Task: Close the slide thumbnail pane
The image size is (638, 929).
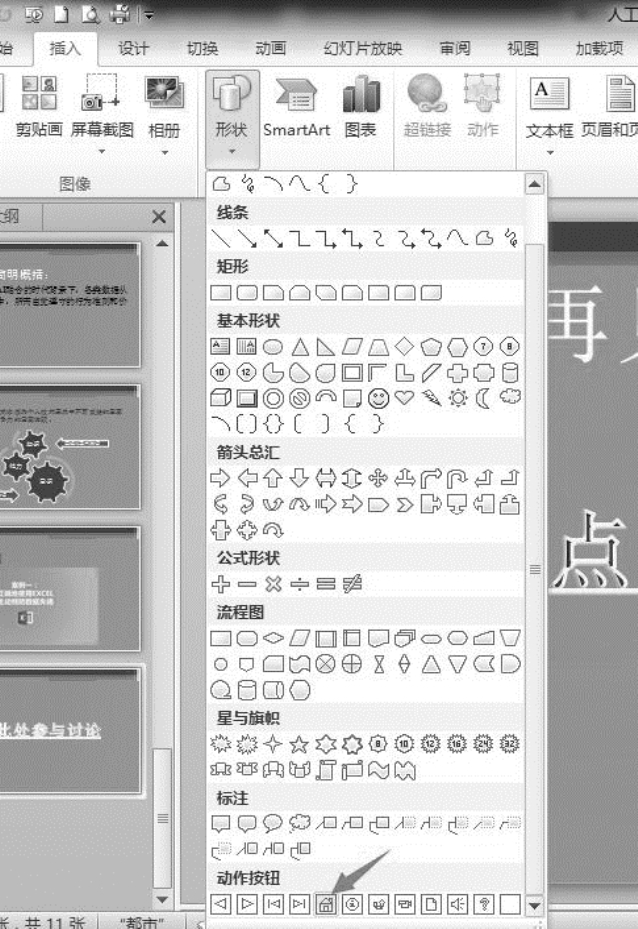Action: [159, 217]
